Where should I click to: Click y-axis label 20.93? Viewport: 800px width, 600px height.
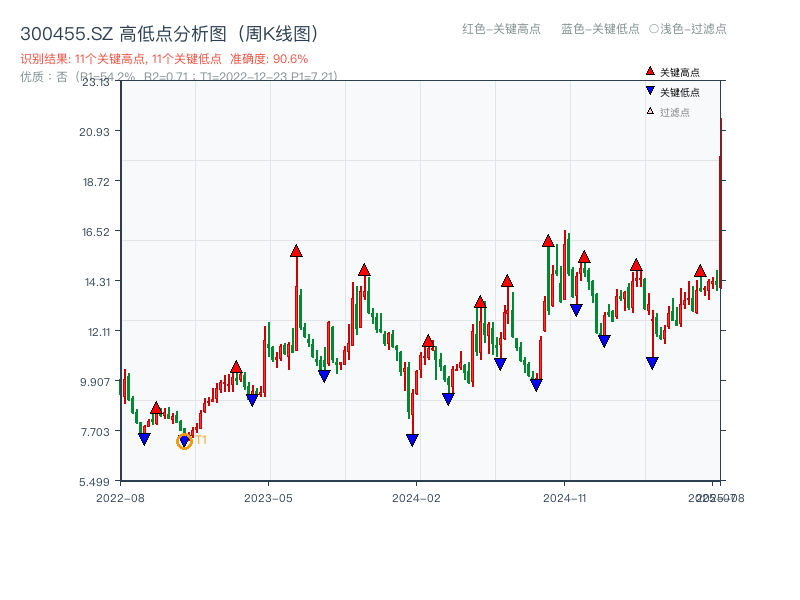point(94,132)
